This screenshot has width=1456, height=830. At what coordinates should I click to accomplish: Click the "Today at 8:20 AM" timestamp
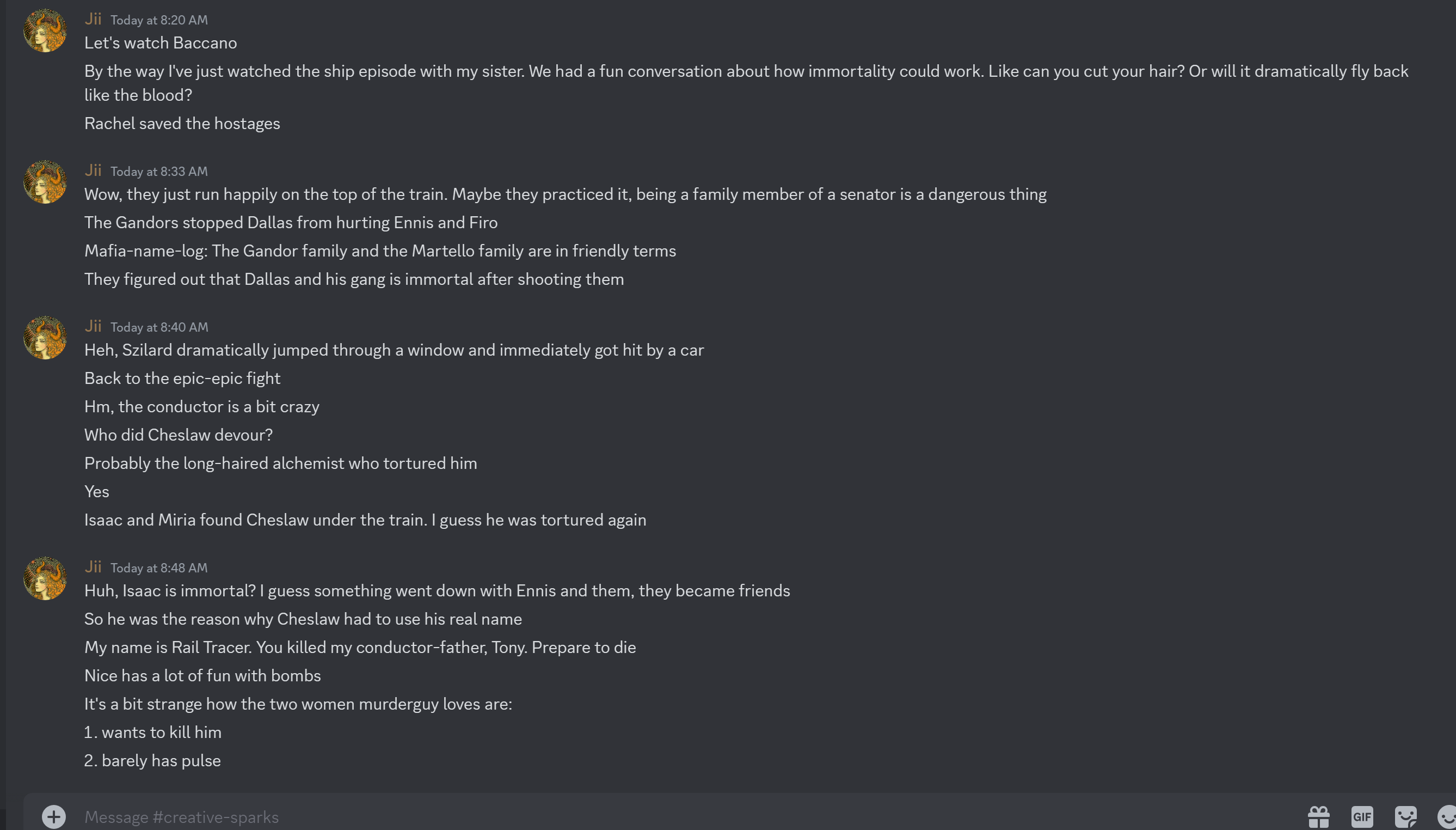click(x=159, y=20)
